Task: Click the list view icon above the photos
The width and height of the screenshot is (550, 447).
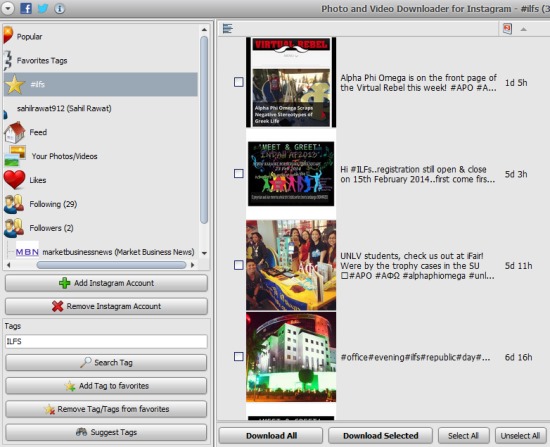Action: (228, 28)
